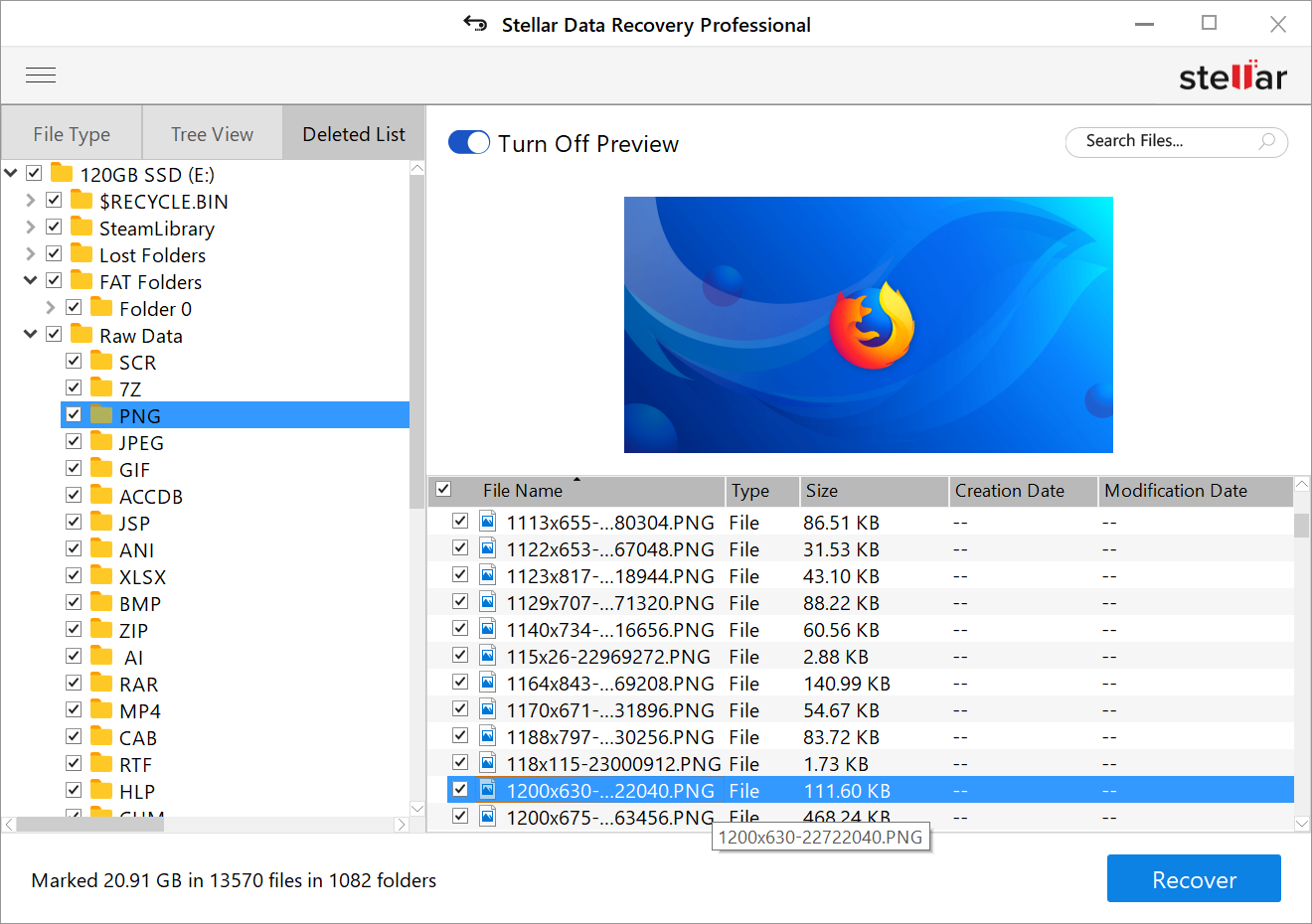Image resolution: width=1312 pixels, height=924 pixels.
Task: Click the GIF folder icon
Action: tap(101, 469)
